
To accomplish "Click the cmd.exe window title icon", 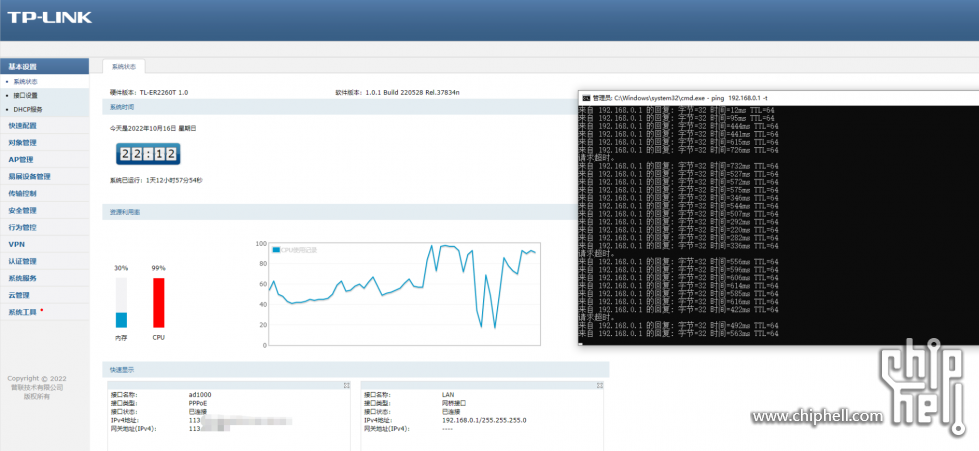I will pyautogui.click(x=586, y=97).
